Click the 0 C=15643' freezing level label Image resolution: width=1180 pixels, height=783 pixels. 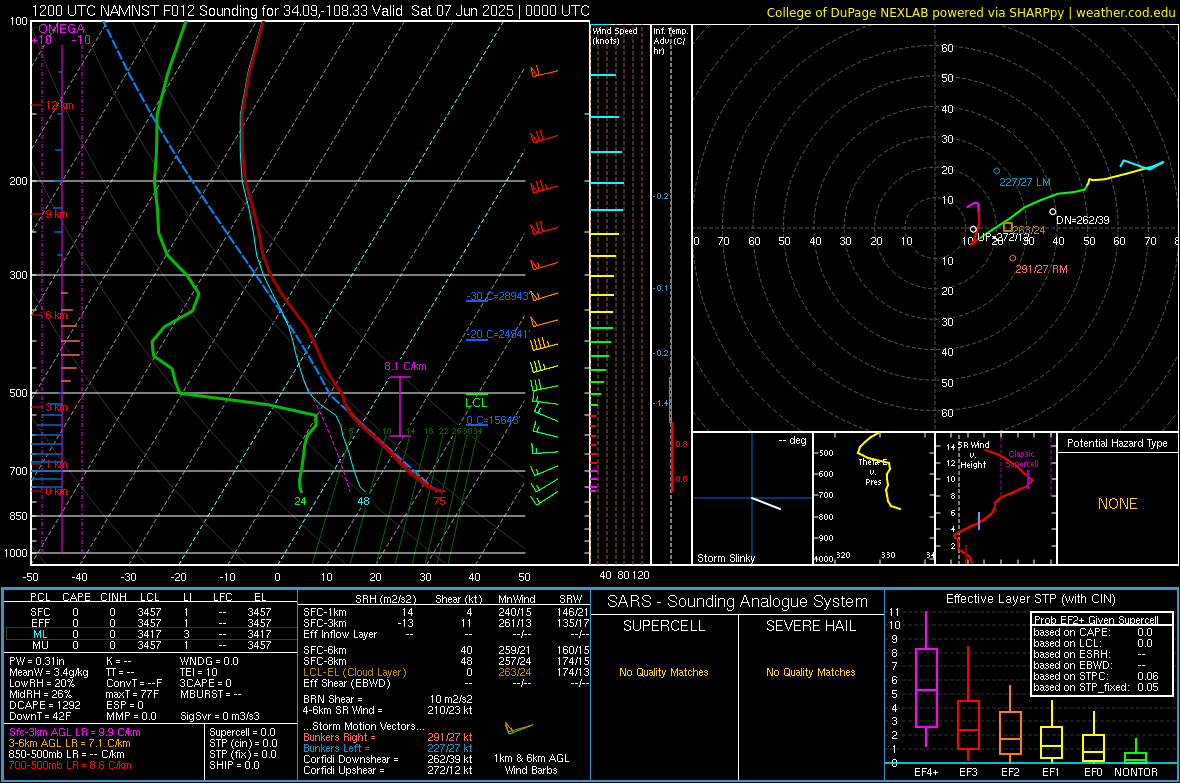[493, 420]
